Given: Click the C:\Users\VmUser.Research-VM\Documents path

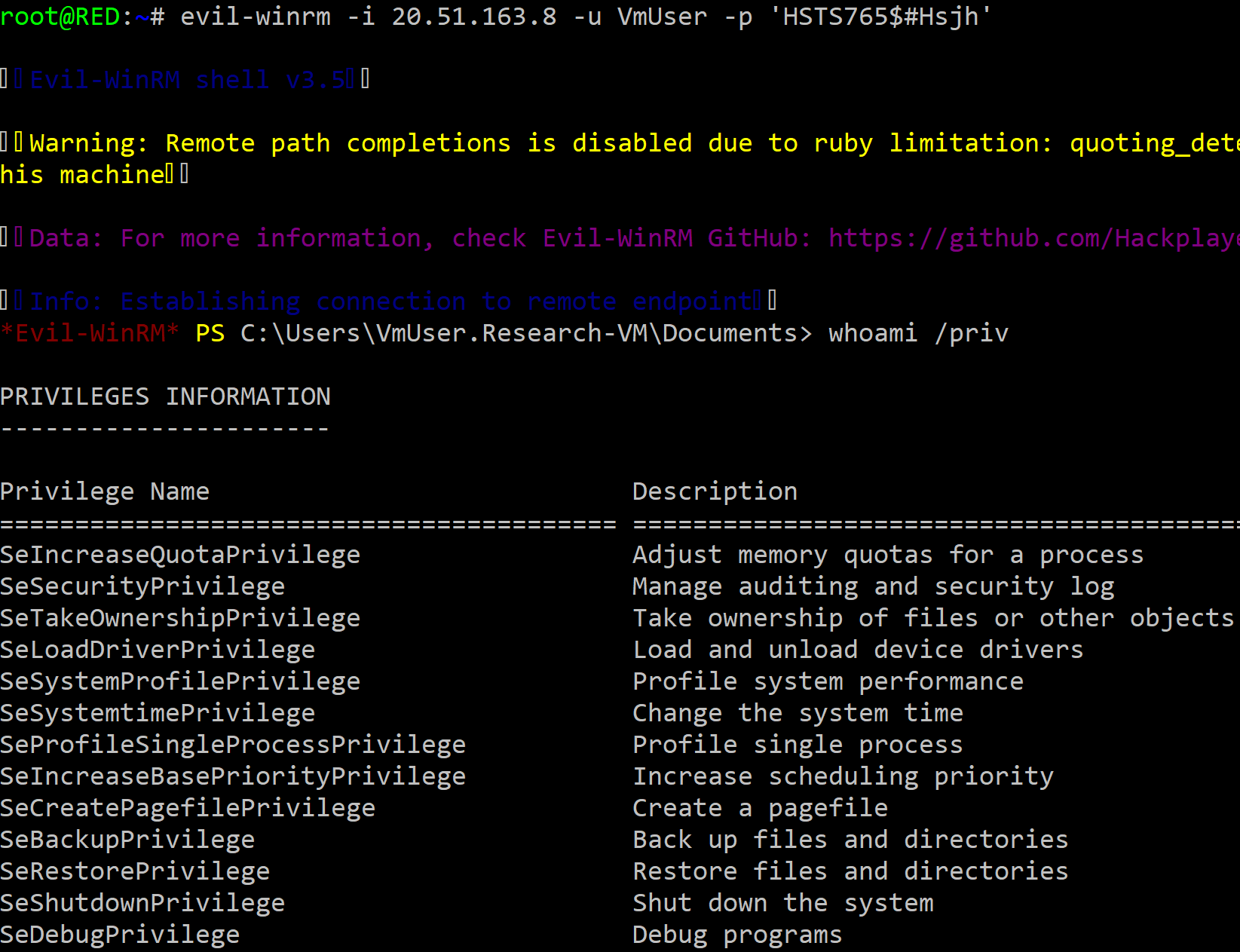Looking at the screenshot, I should click(x=525, y=333).
